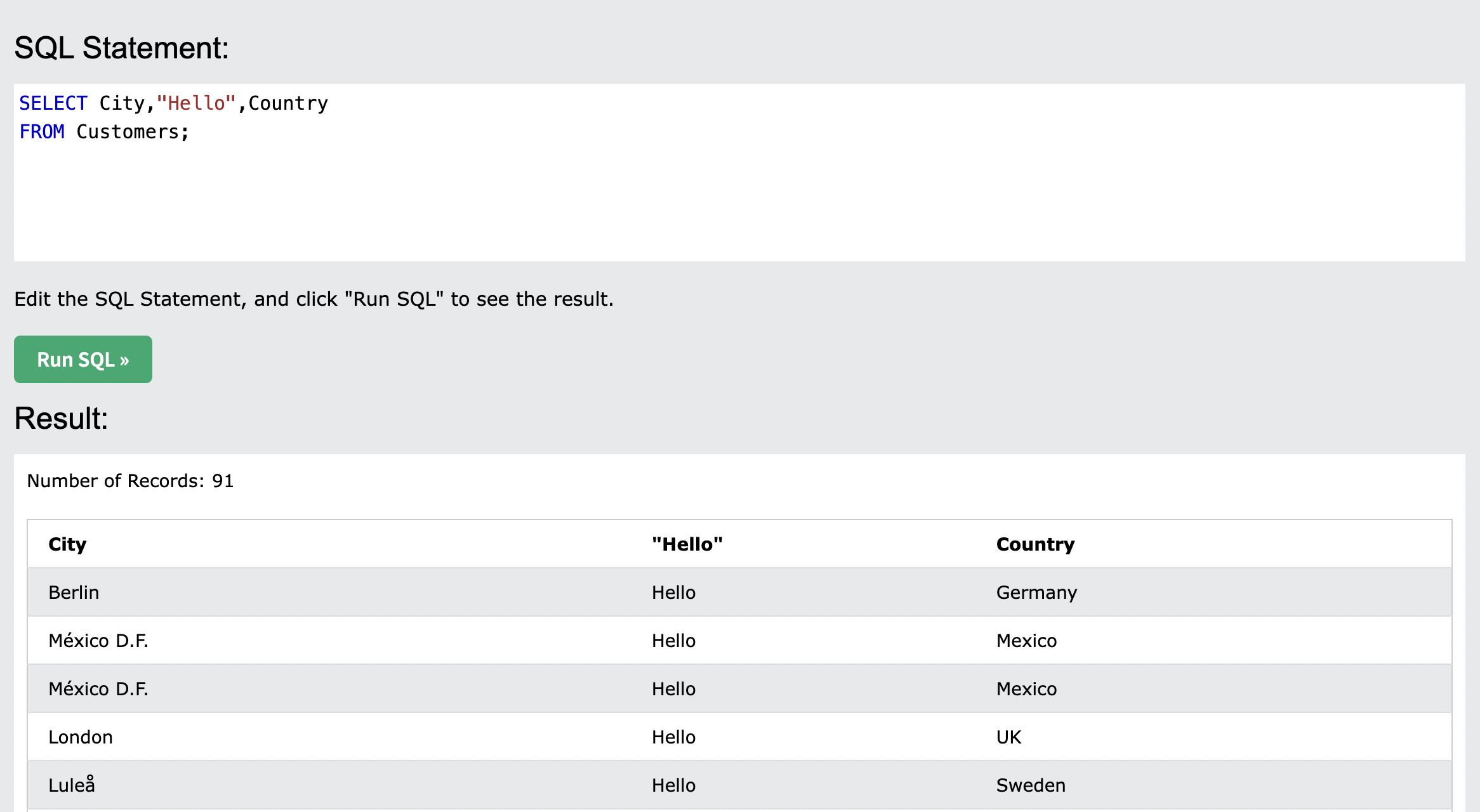Select the Berlin cell
The image size is (1480, 812).
[x=74, y=593]
